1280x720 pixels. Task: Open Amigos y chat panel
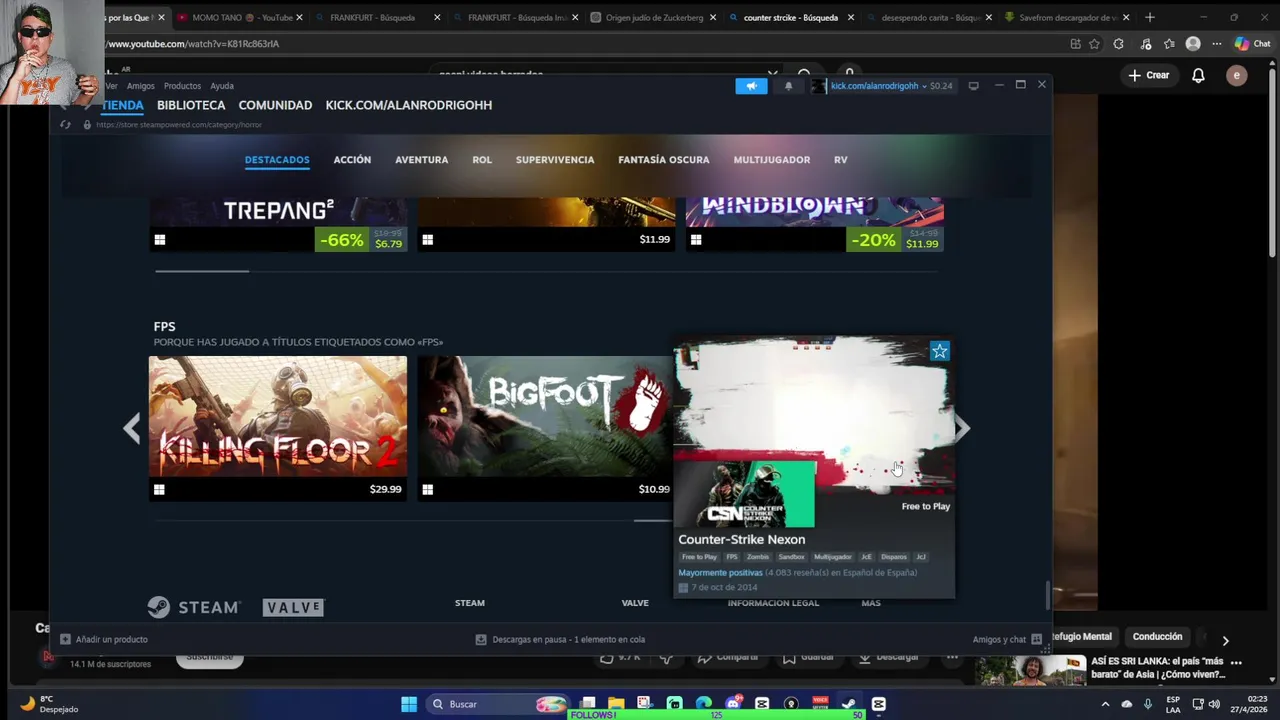tap(1007, 639)
